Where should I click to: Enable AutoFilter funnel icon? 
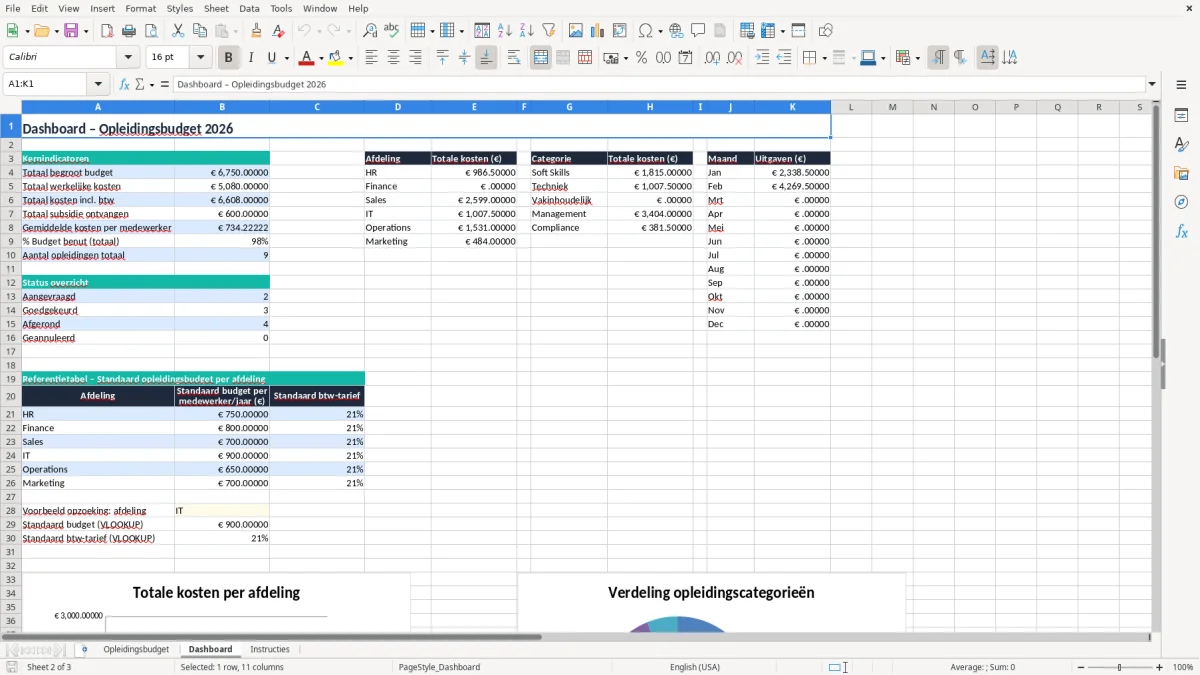pos(549,31)
